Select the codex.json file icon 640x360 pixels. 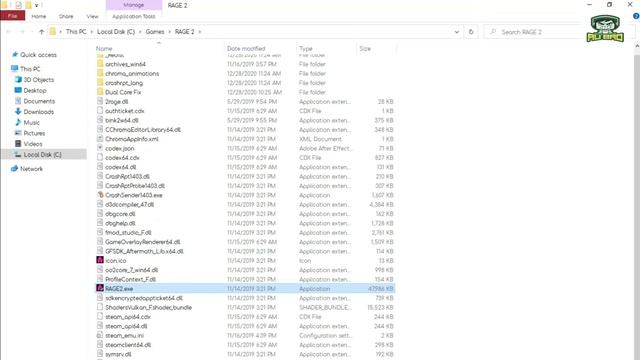coord(100,148)
